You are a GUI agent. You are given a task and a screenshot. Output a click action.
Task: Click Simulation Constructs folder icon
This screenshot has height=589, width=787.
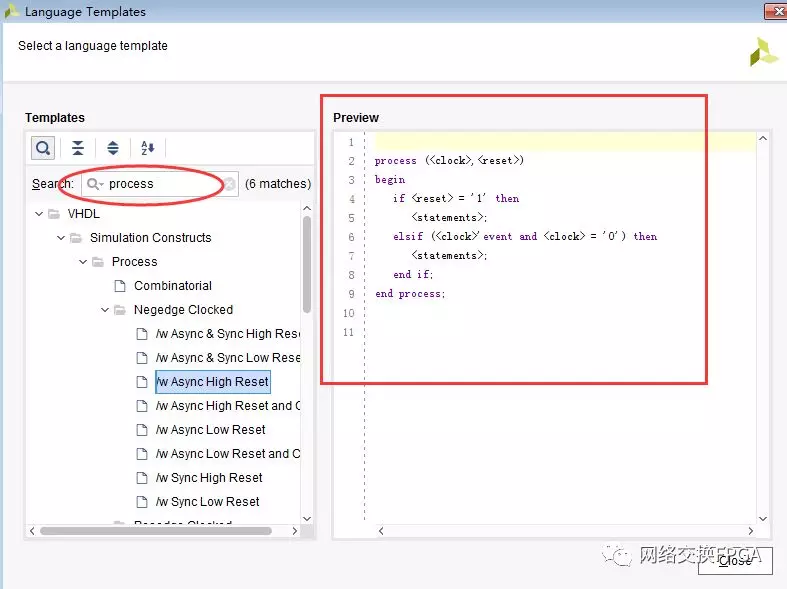[x=76, y=238]
